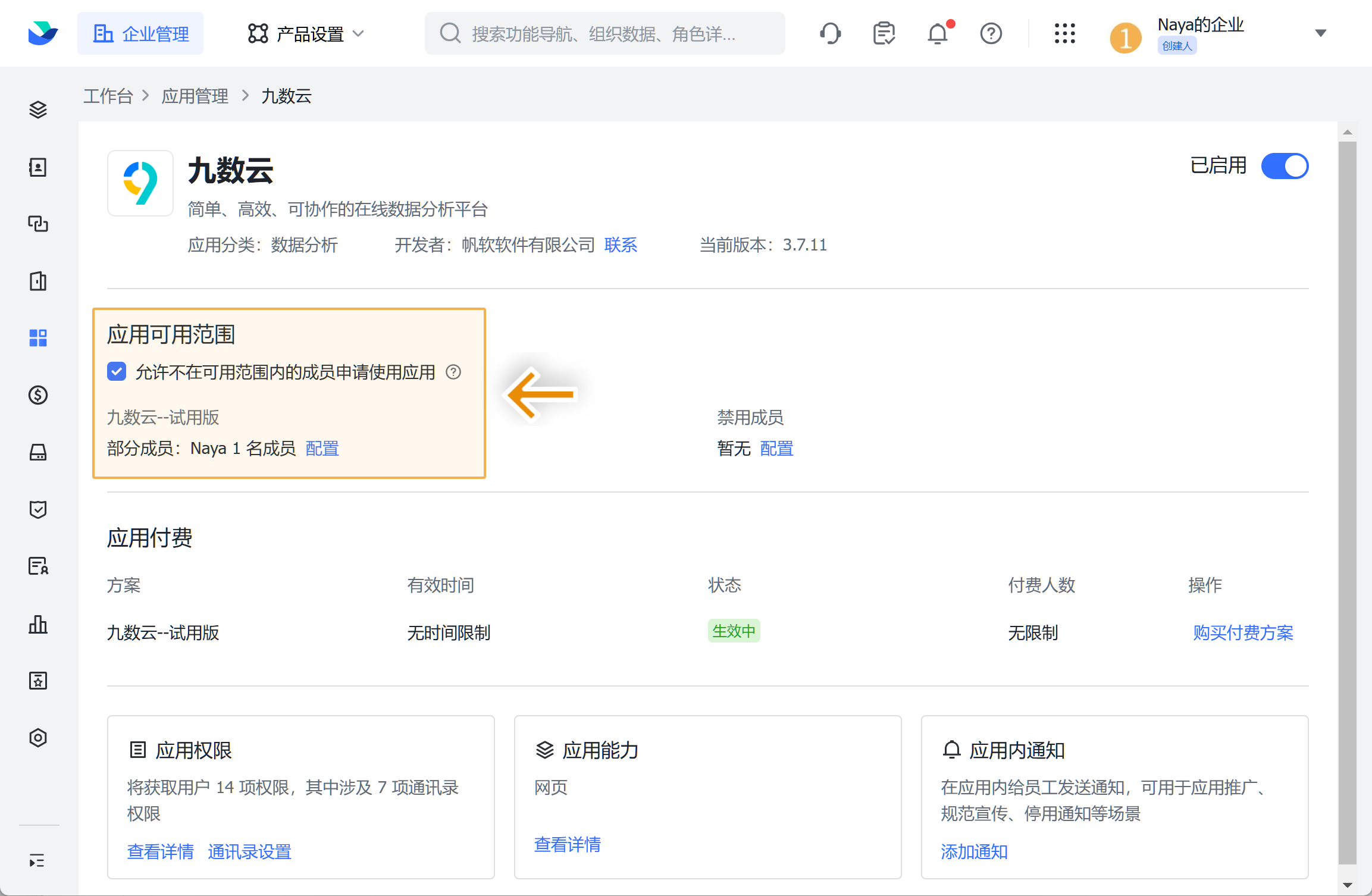The image size is (1372, 896).
Task: Open the audit log search sidebar icon
Action: [x=38, y=566]
